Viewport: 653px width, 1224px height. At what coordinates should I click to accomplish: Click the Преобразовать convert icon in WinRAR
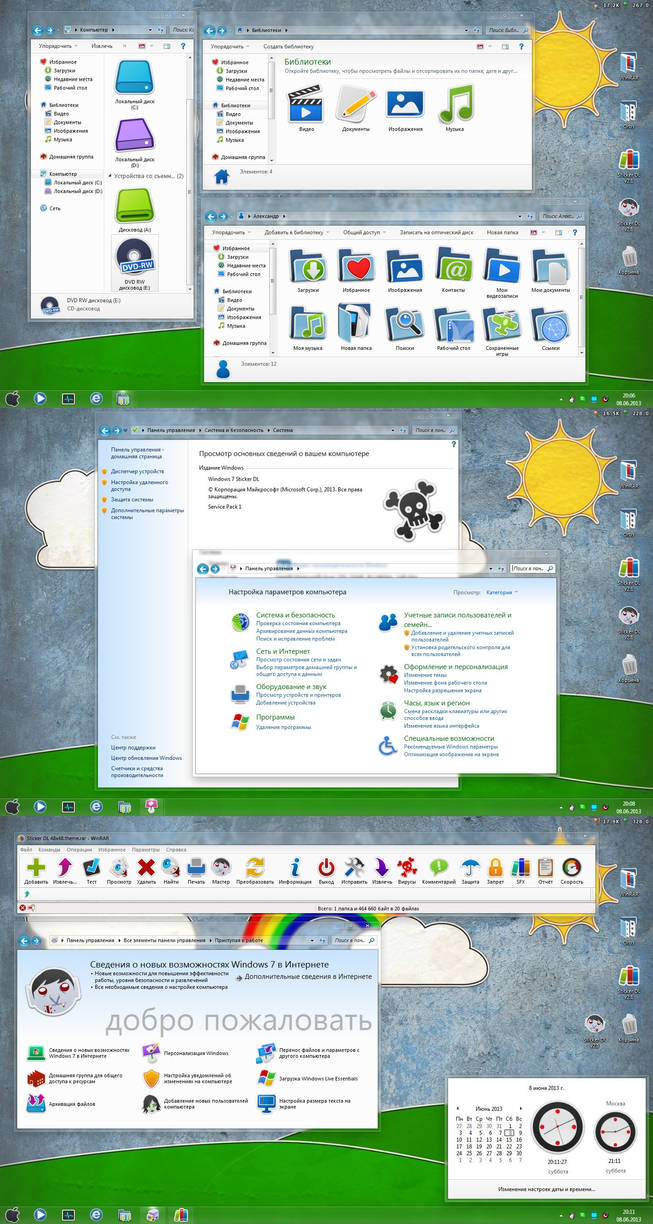[255, 867]
